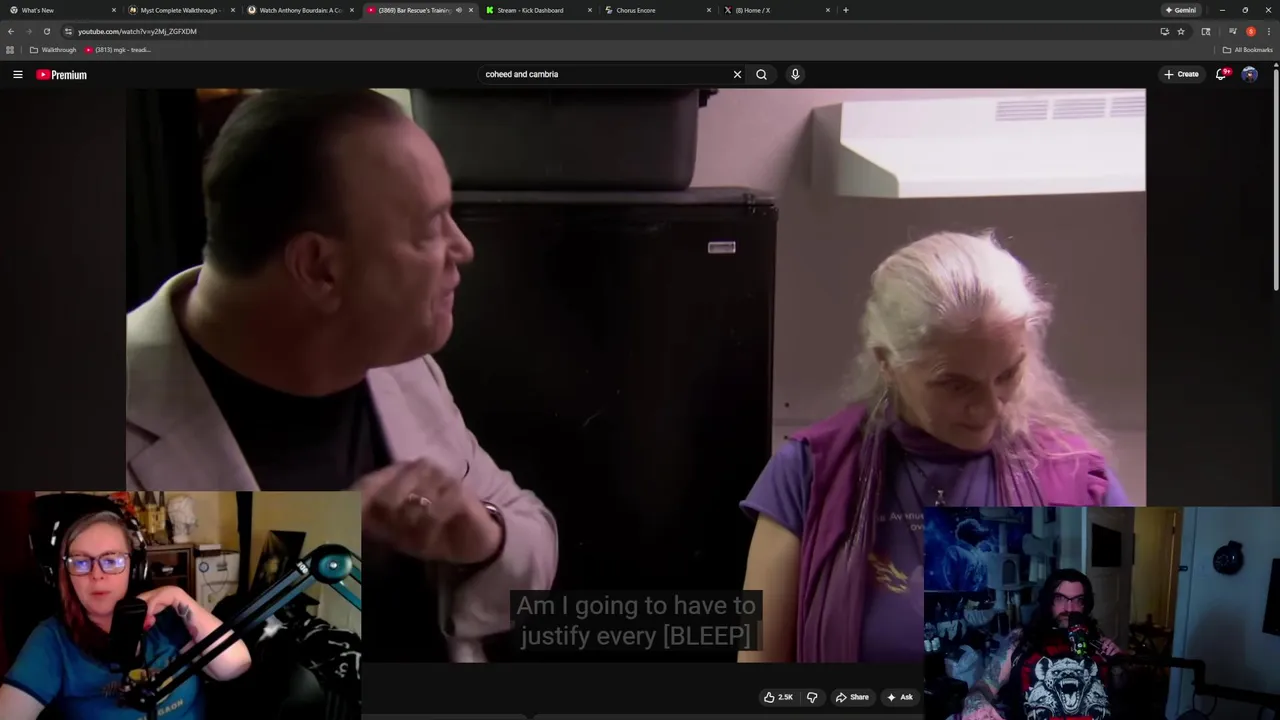Clear the 'coheed and cambria' search text
The height and width of the screenshot is (720, 1280).
tap(737, 74)
